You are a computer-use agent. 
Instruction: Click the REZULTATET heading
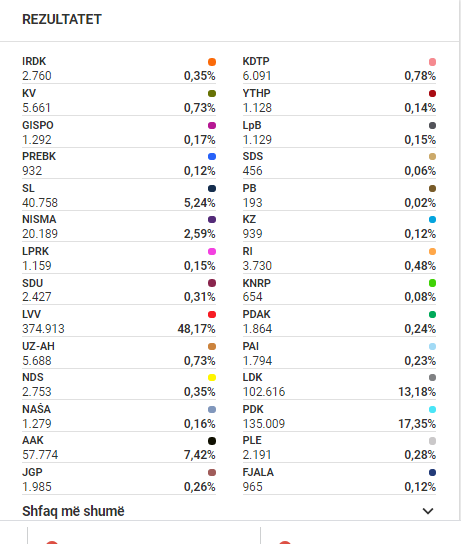(x=62, y=19)
